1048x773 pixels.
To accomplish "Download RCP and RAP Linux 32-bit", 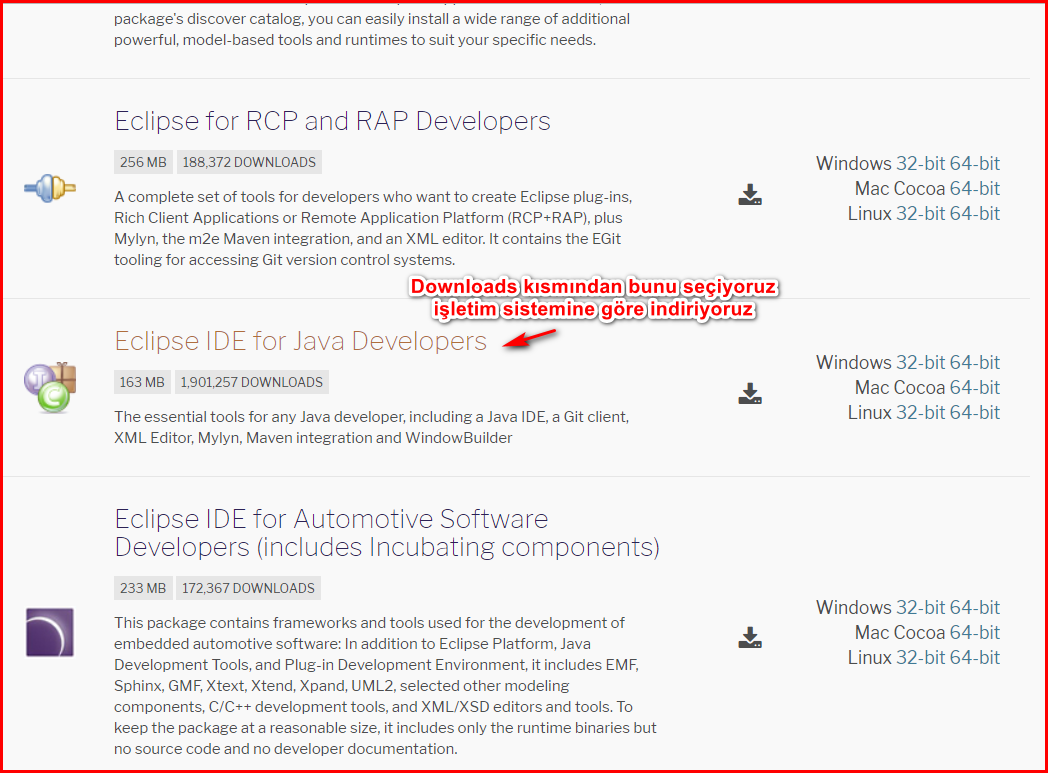I will coord(920,213).
